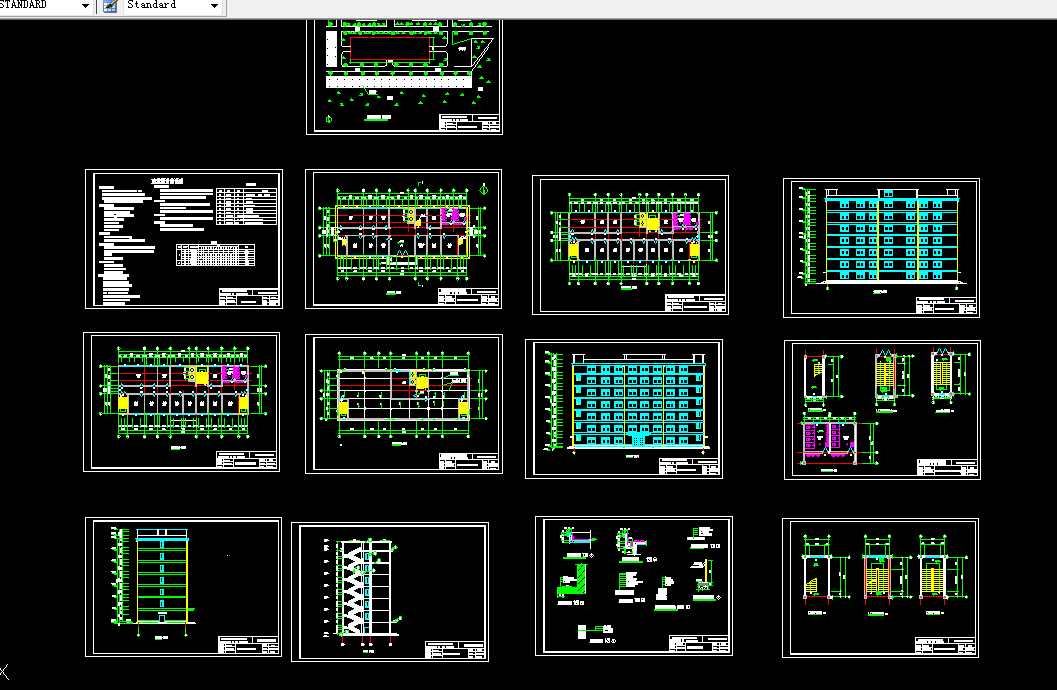The height and width of the screenshot is (690, 1057).
Task: Open the STANDARD style dropdown arrow
Action: (x=85, y=5)
